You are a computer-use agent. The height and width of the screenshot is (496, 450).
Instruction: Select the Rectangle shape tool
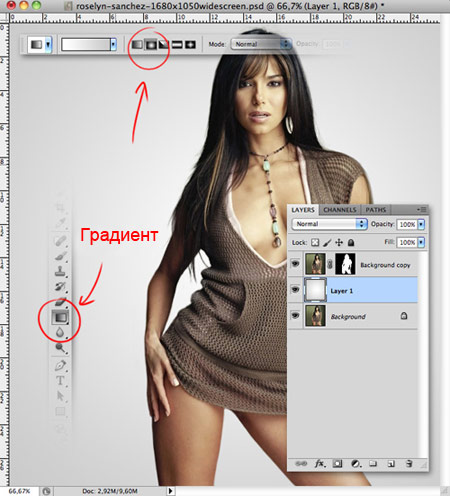pos(60,411)
